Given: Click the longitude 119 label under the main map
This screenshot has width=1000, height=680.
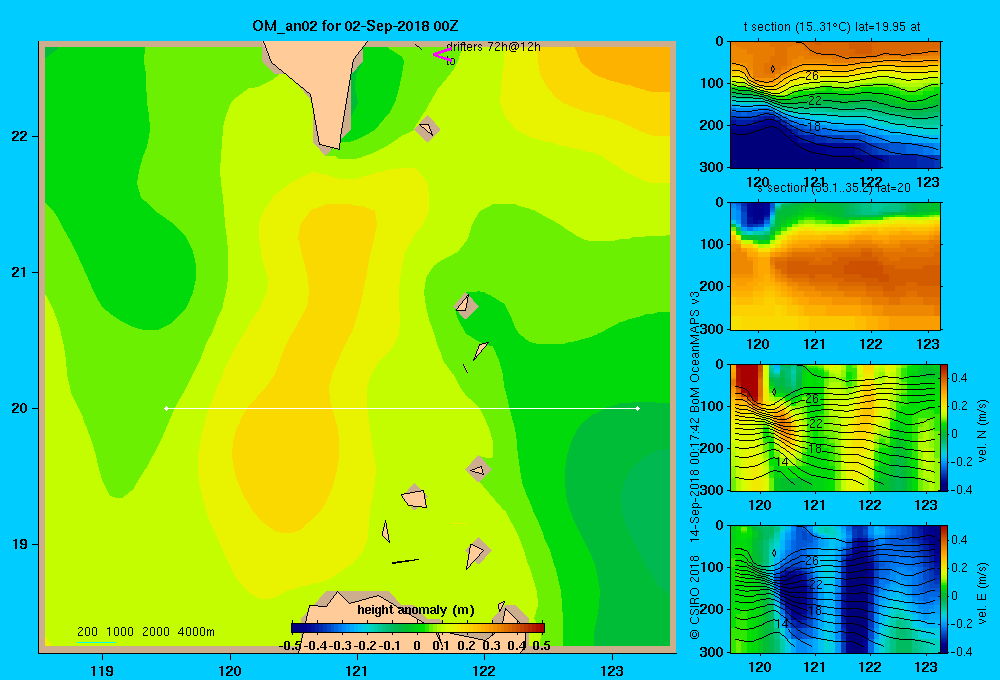Looking at the screenshot, I should (102, 670).
